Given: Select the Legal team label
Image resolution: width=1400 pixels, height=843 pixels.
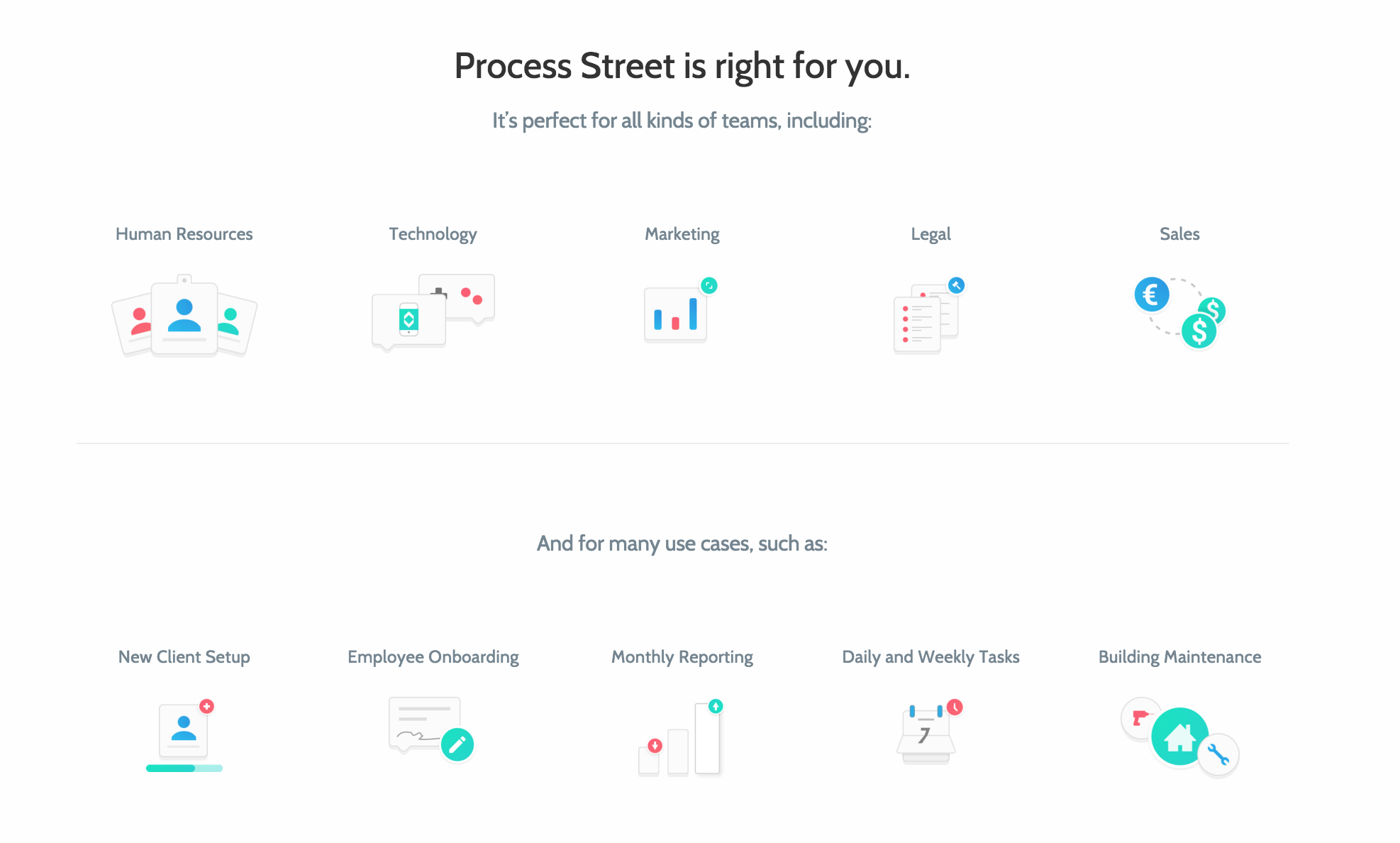Looking at the screenshot, I should pyautogui.click(x=930, y=234).
